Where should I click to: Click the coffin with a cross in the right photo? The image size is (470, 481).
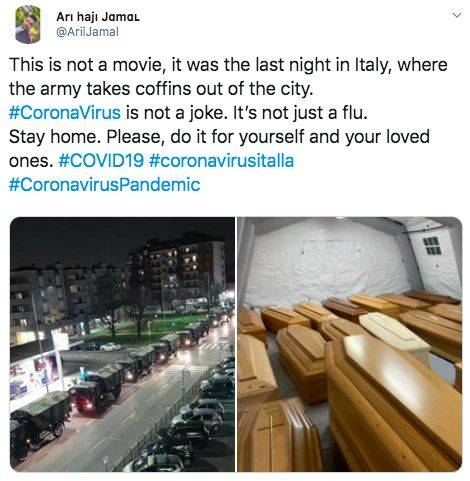[x=278, y=435]
